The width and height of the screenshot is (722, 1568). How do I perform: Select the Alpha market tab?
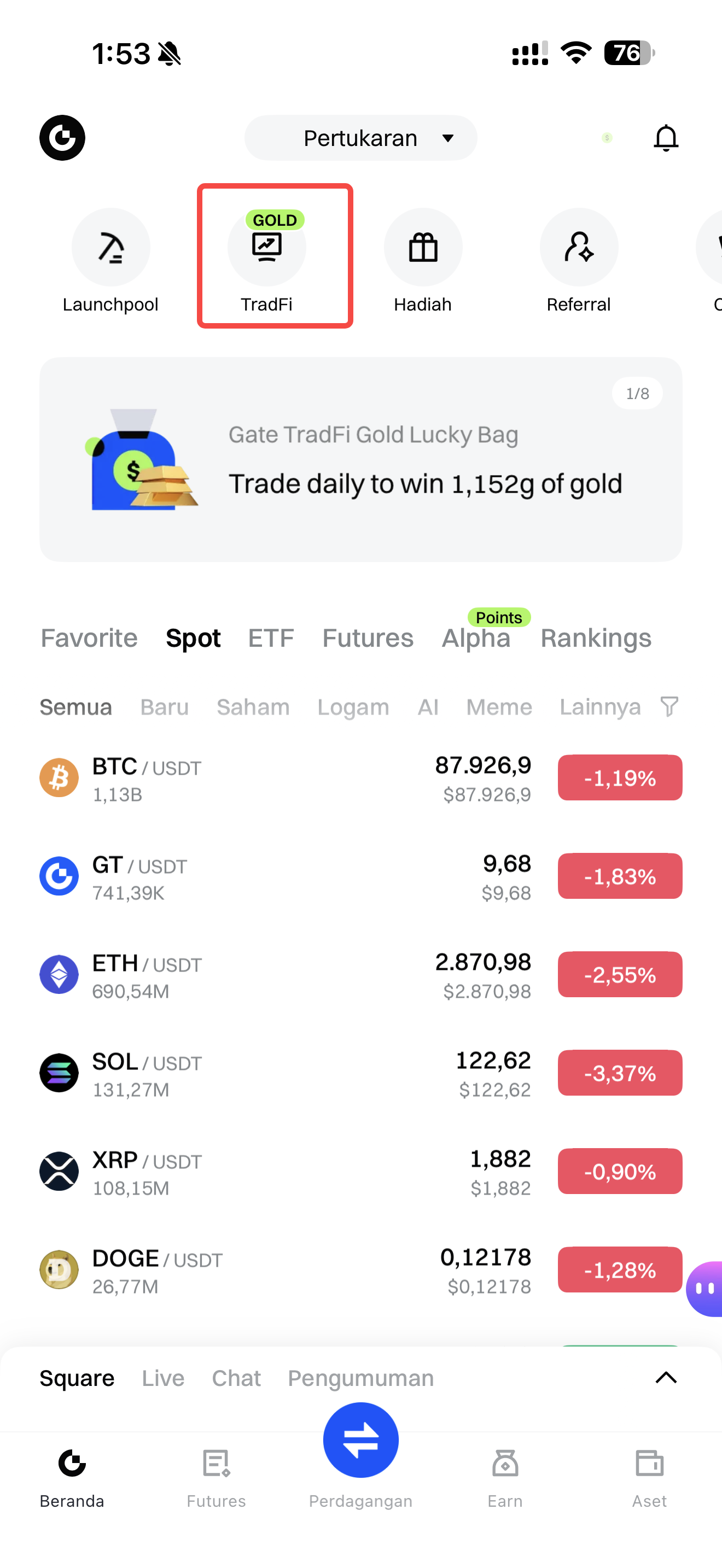[x=476, y=638]
